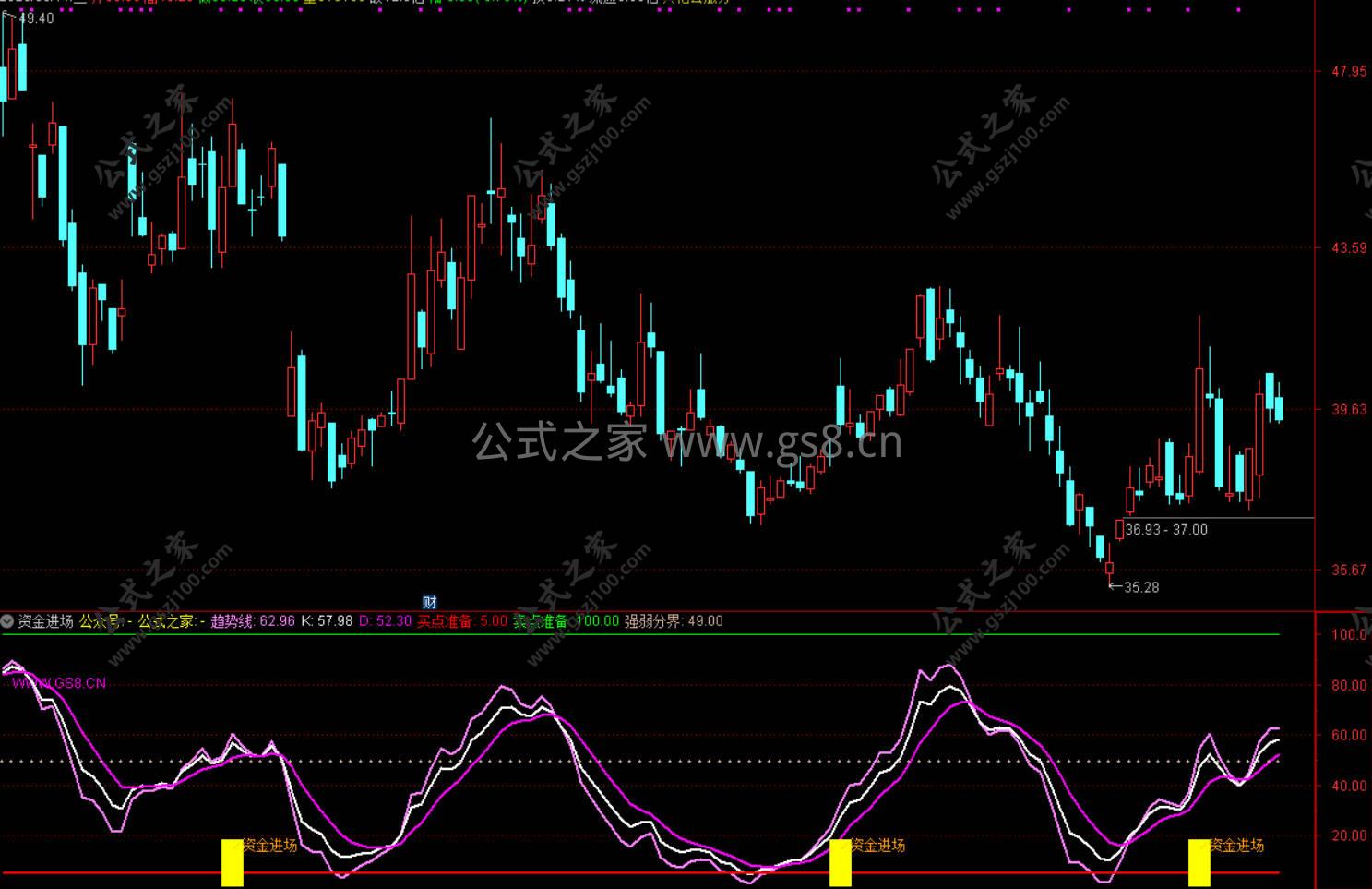Click the 36.93 - 37.00 gap label
1372x889 pixels.
1166,530
